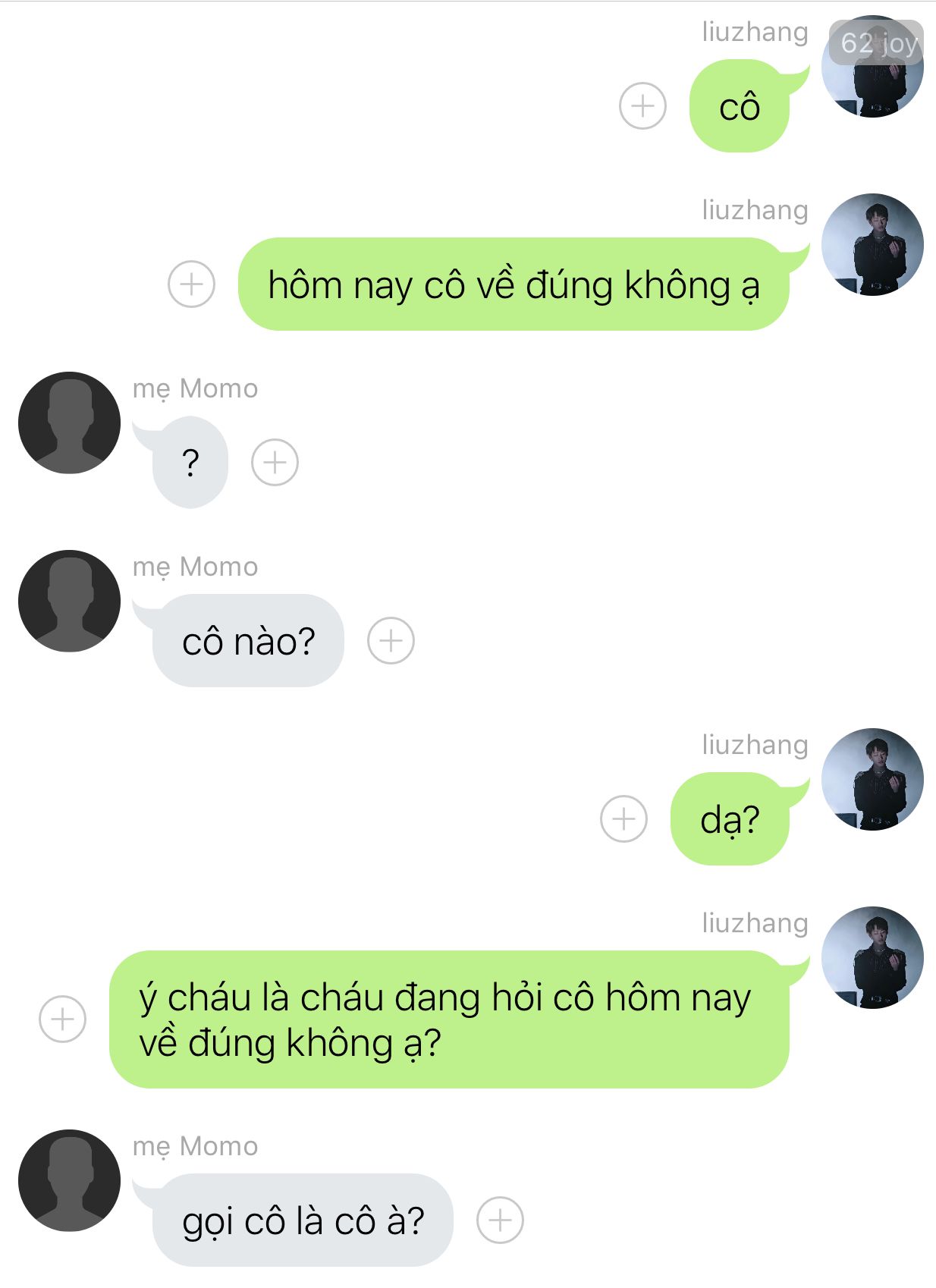Tap plus icon beside "dạ?" bubble

[623, 819]
